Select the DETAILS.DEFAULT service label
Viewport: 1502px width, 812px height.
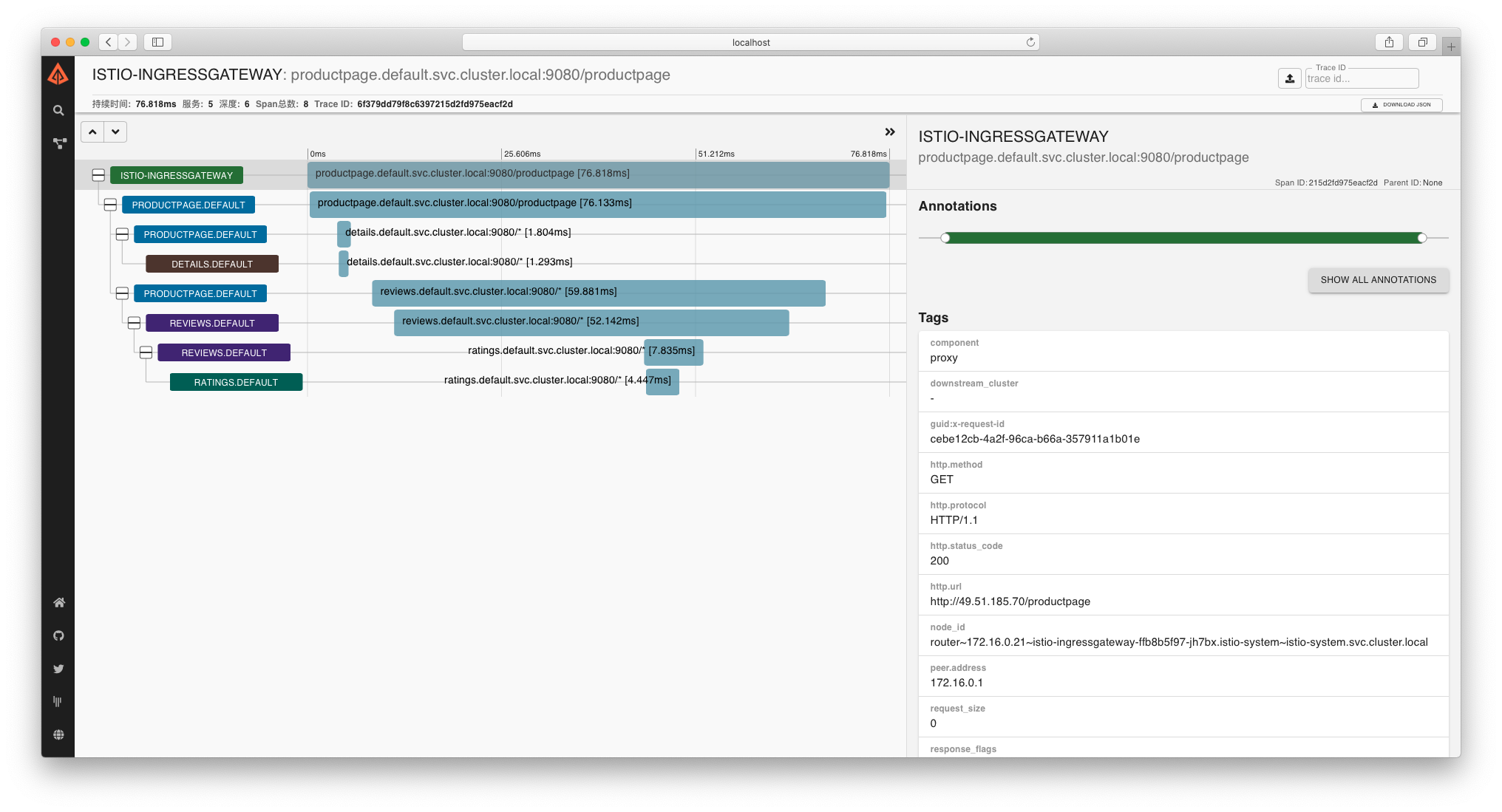pos(212,264)
